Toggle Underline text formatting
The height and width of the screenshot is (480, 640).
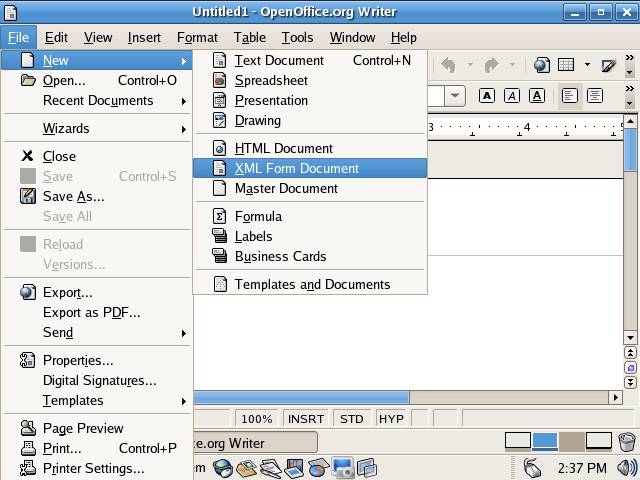pyautogui.click(x=537, y=96)
